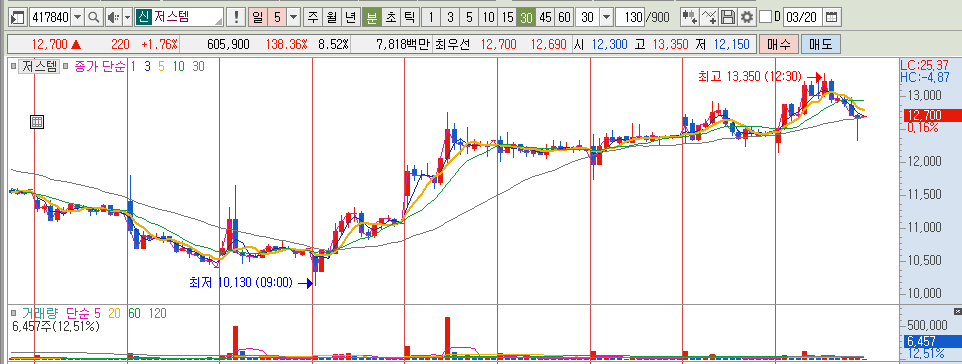
Task: Click the moving average 10 legend number
Action: point(179,66)
